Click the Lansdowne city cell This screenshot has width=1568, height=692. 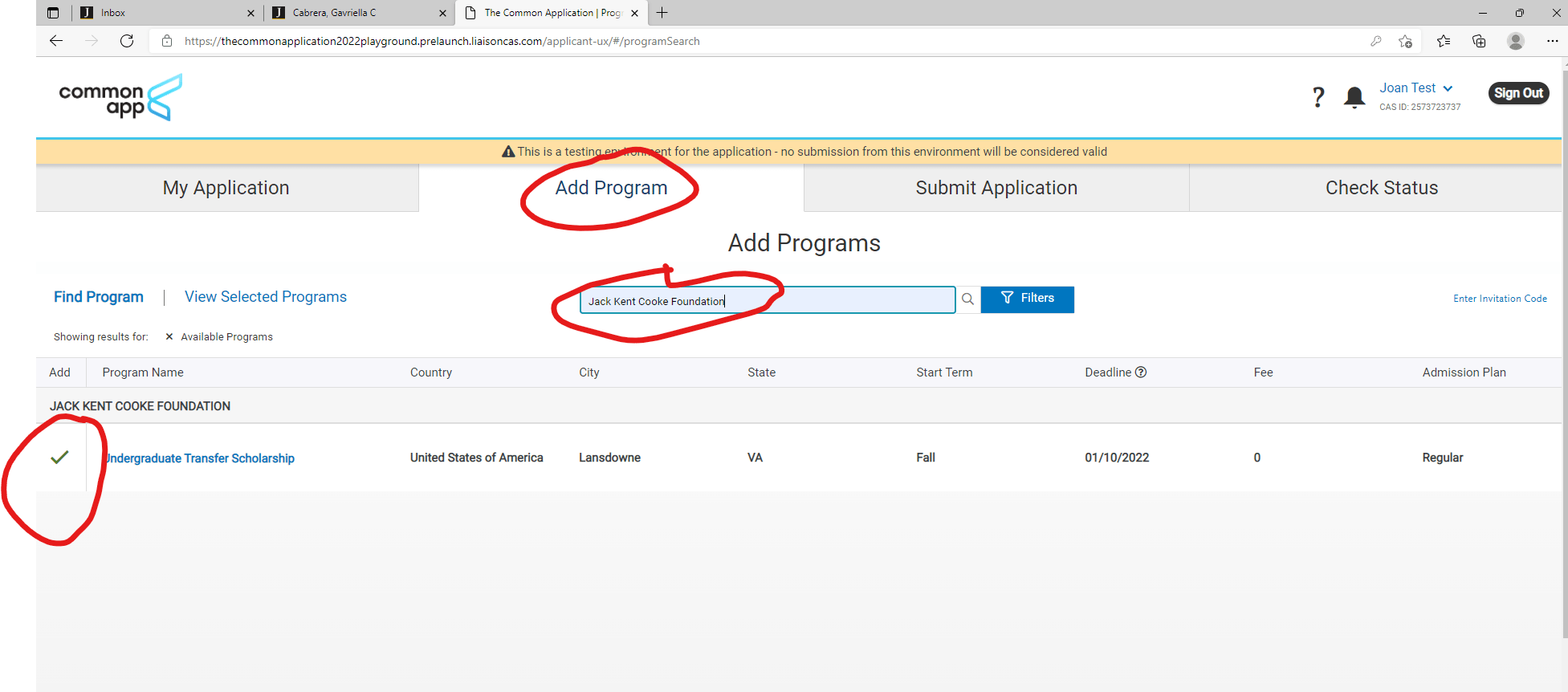(610, 458)
